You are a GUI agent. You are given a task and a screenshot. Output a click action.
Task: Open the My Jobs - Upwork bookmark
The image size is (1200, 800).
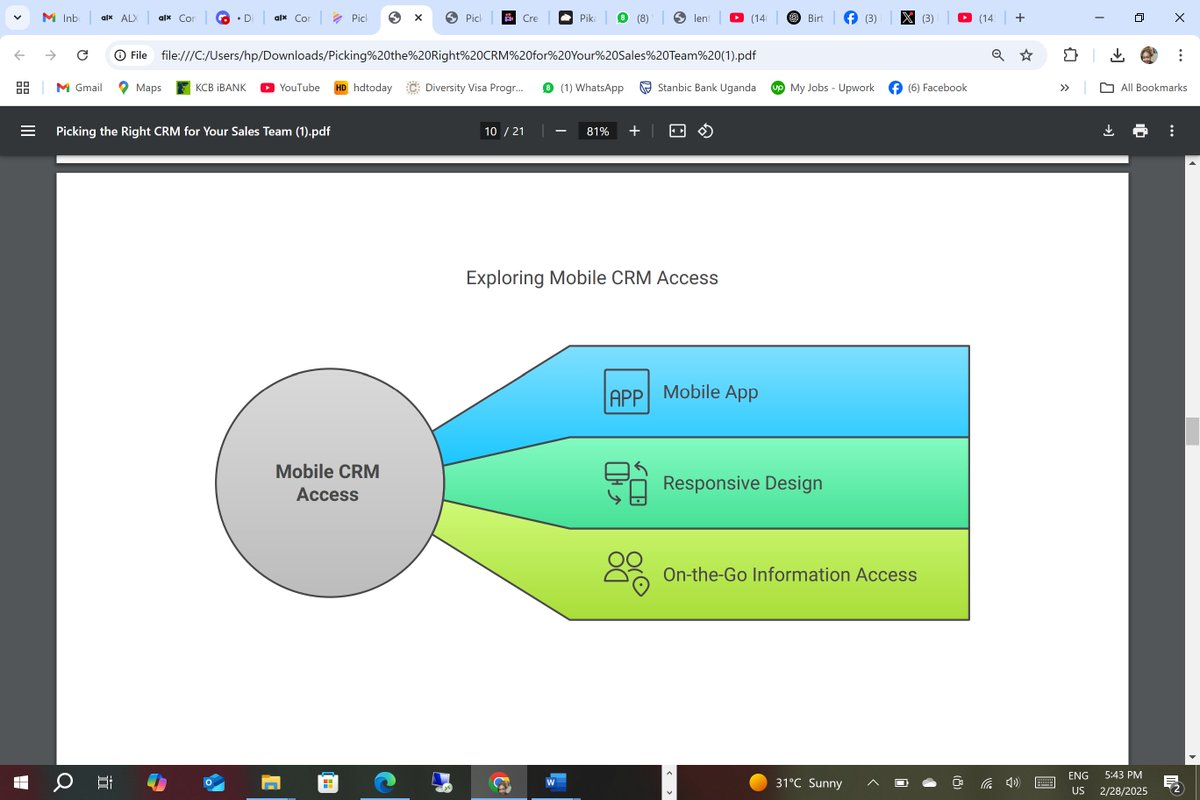[x=822, y=87]
